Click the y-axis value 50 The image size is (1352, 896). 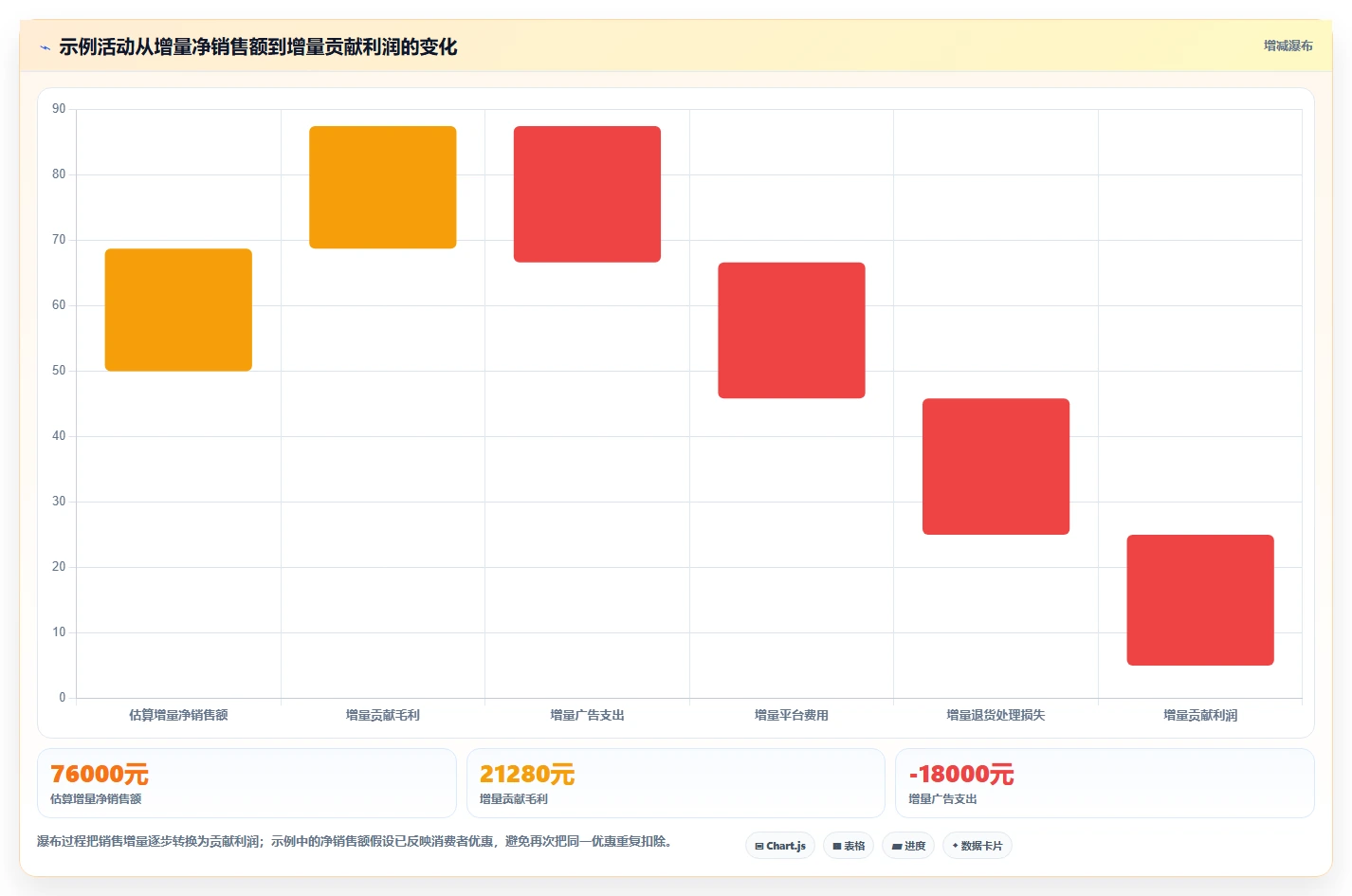tap(59, 371)
